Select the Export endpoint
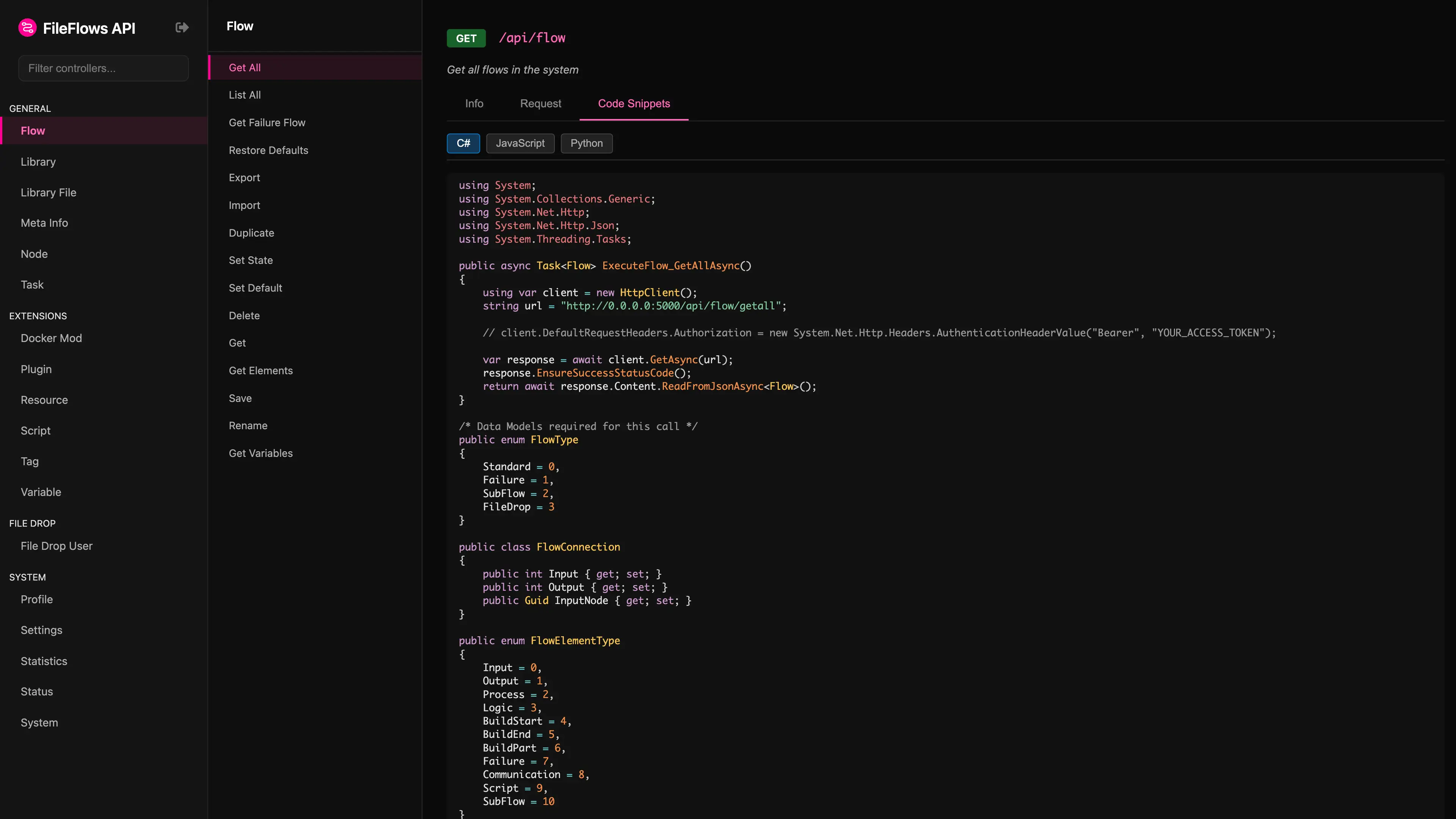1456x819 pixels. [x=315, y=177]
